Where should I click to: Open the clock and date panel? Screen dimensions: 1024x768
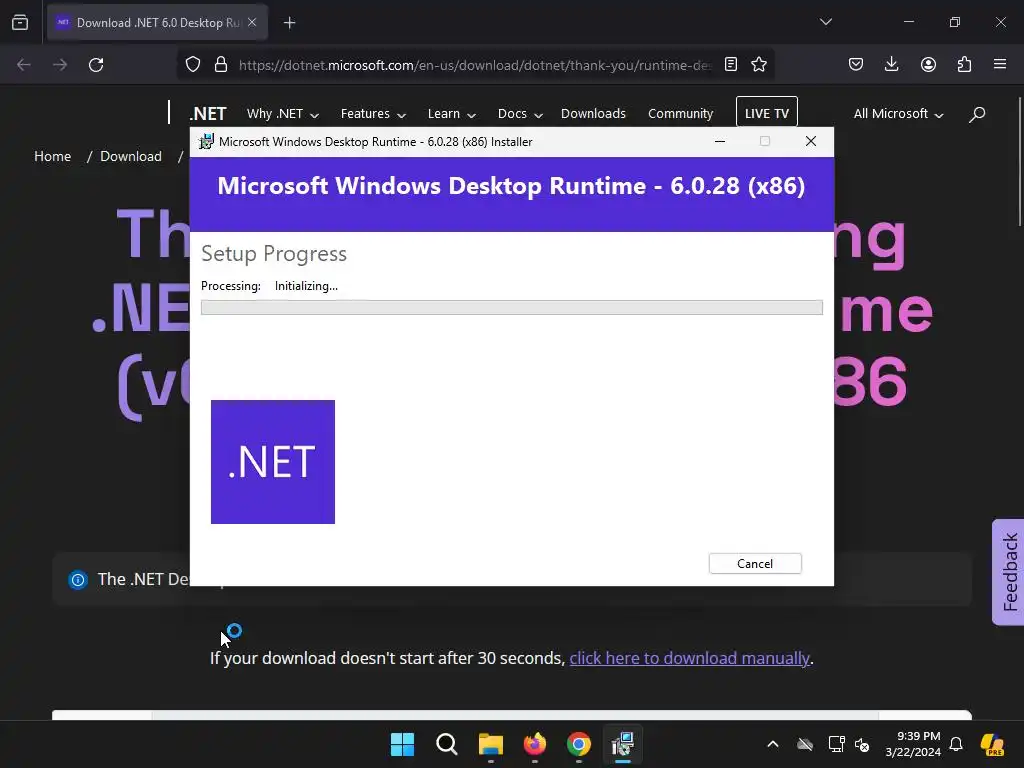[x=913, y=744]
